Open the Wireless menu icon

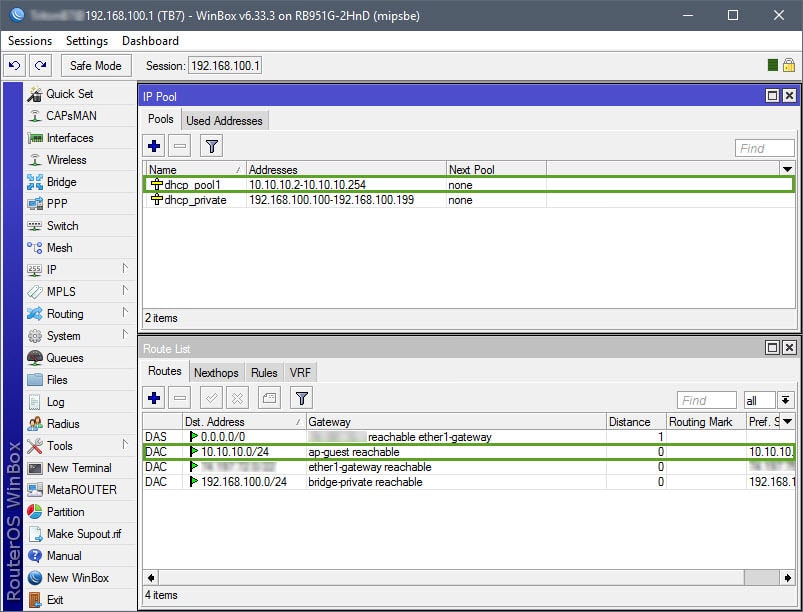[x=35, y=160]
